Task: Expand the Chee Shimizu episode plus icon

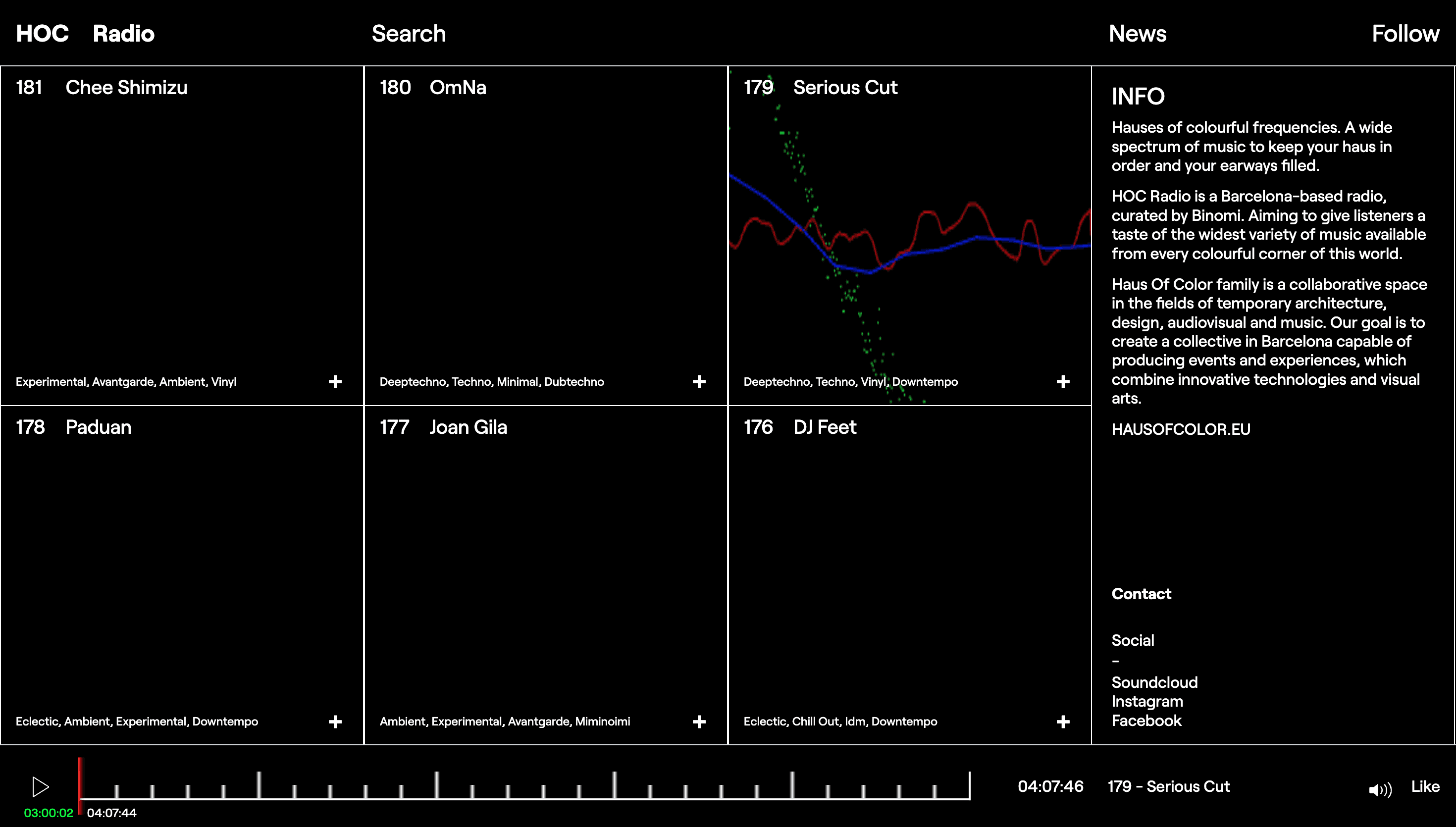Action: pos(335,382)
